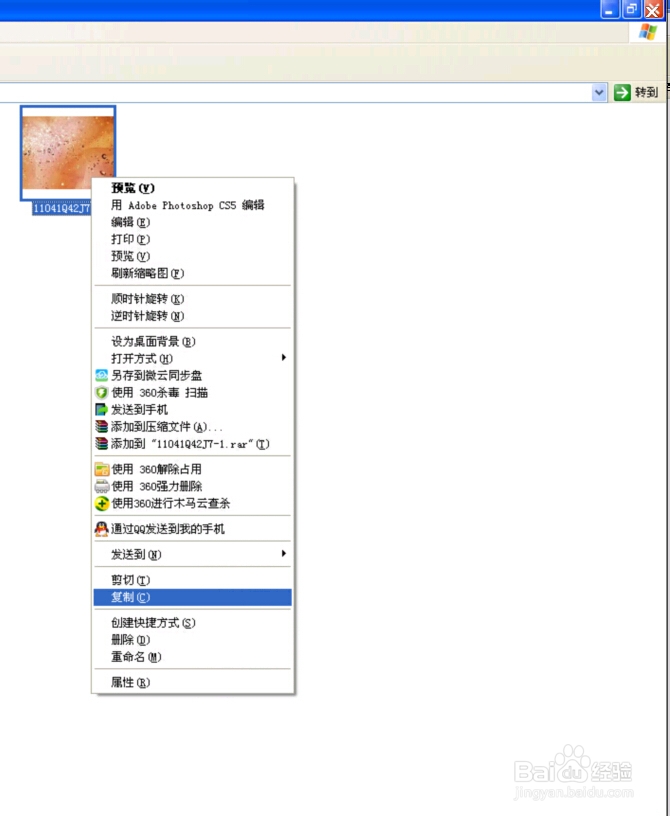
Task: Click the 360杀毒 shield icon
Action: [x=102, y=392]
